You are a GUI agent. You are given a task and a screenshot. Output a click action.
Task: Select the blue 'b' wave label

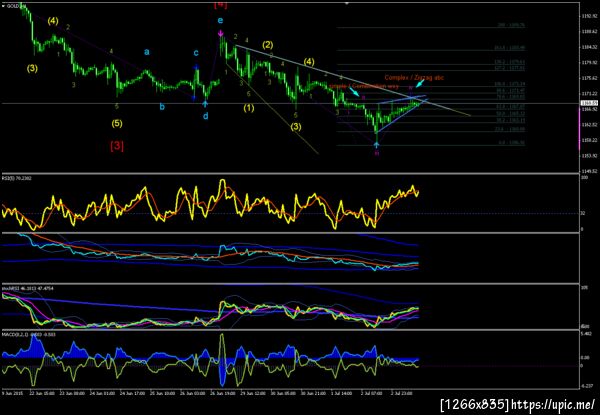tap(162, 107)
